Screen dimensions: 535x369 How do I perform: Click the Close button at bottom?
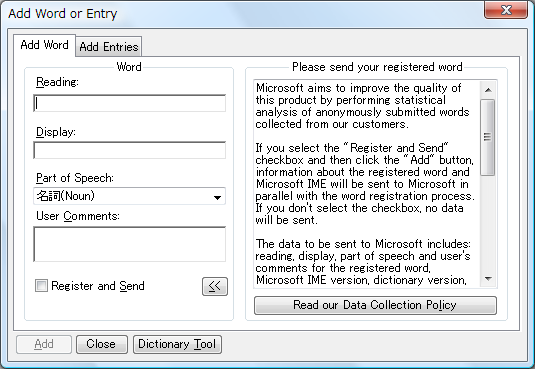pos(102,344)
